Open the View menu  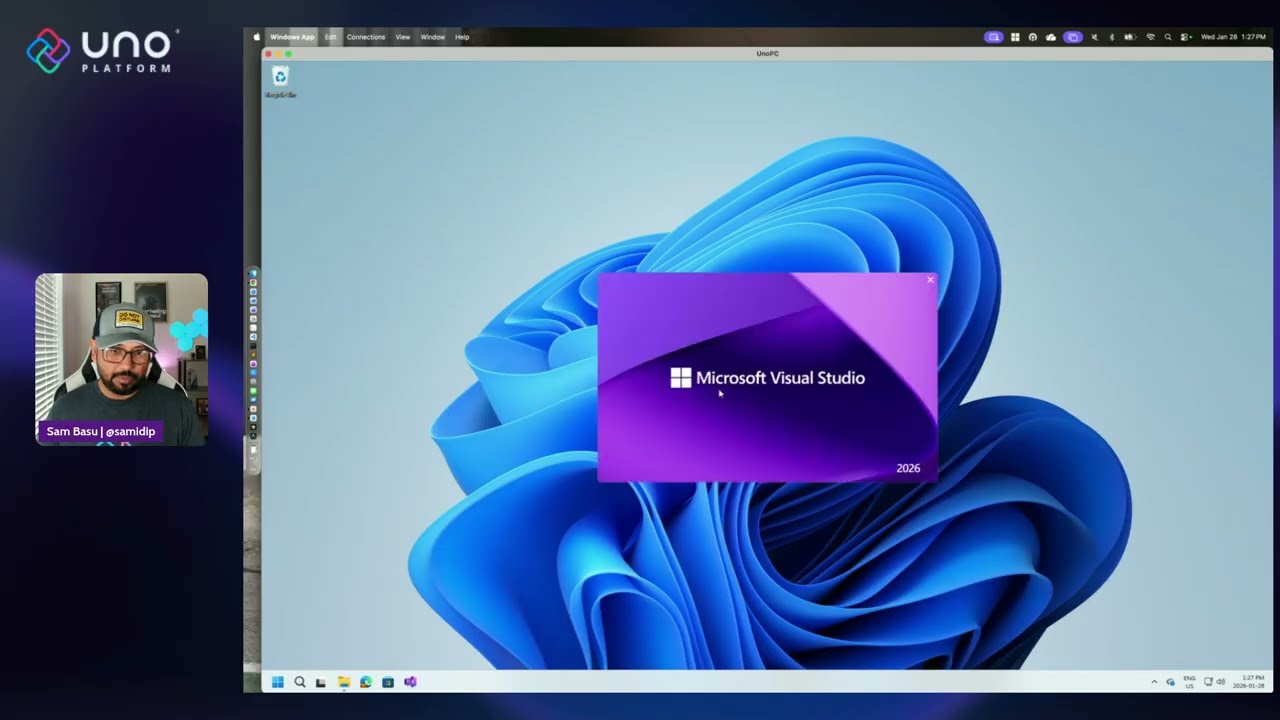click(x=403, y=37)
